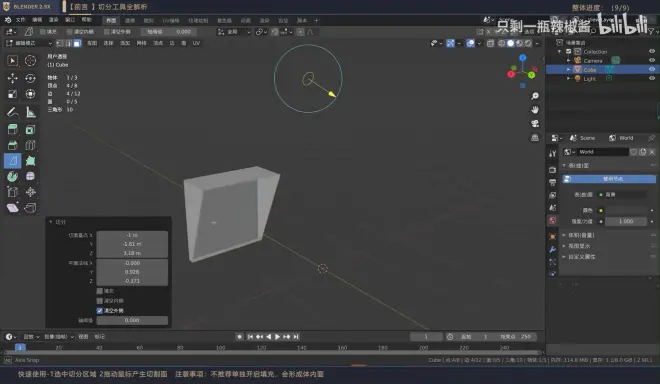Select the Spin tool
The height and width of the screenshot is (384, 660).
pos(13,176)
